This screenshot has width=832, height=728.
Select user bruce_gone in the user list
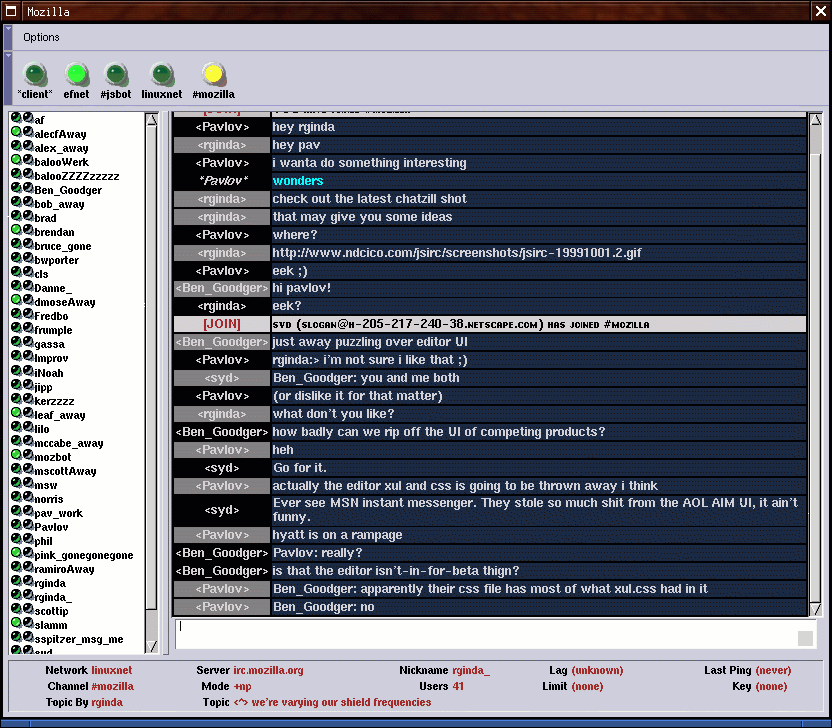[x=63, y=246]
